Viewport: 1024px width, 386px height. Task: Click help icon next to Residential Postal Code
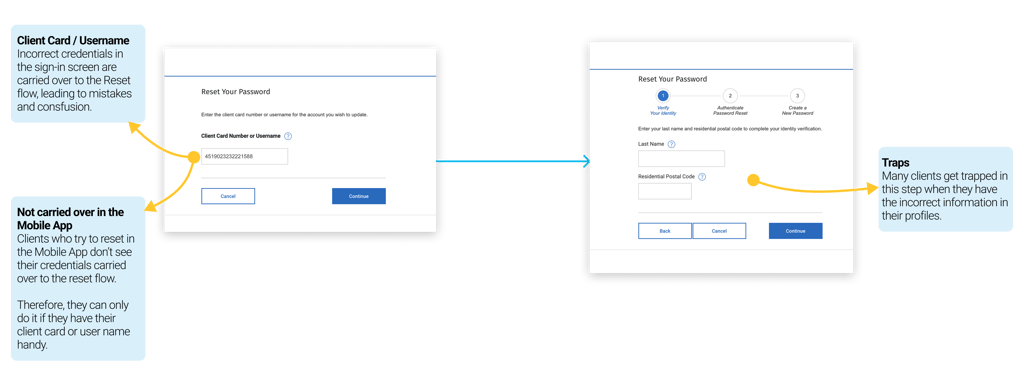[x=702, y=176]
